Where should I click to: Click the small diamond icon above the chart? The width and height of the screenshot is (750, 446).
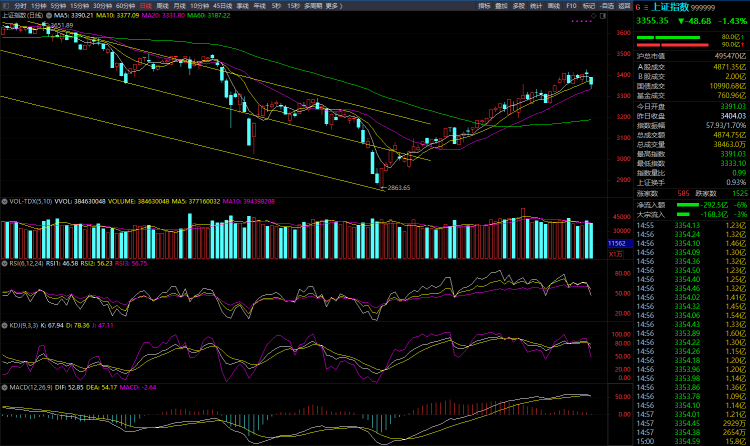click(x=594, y=17)
